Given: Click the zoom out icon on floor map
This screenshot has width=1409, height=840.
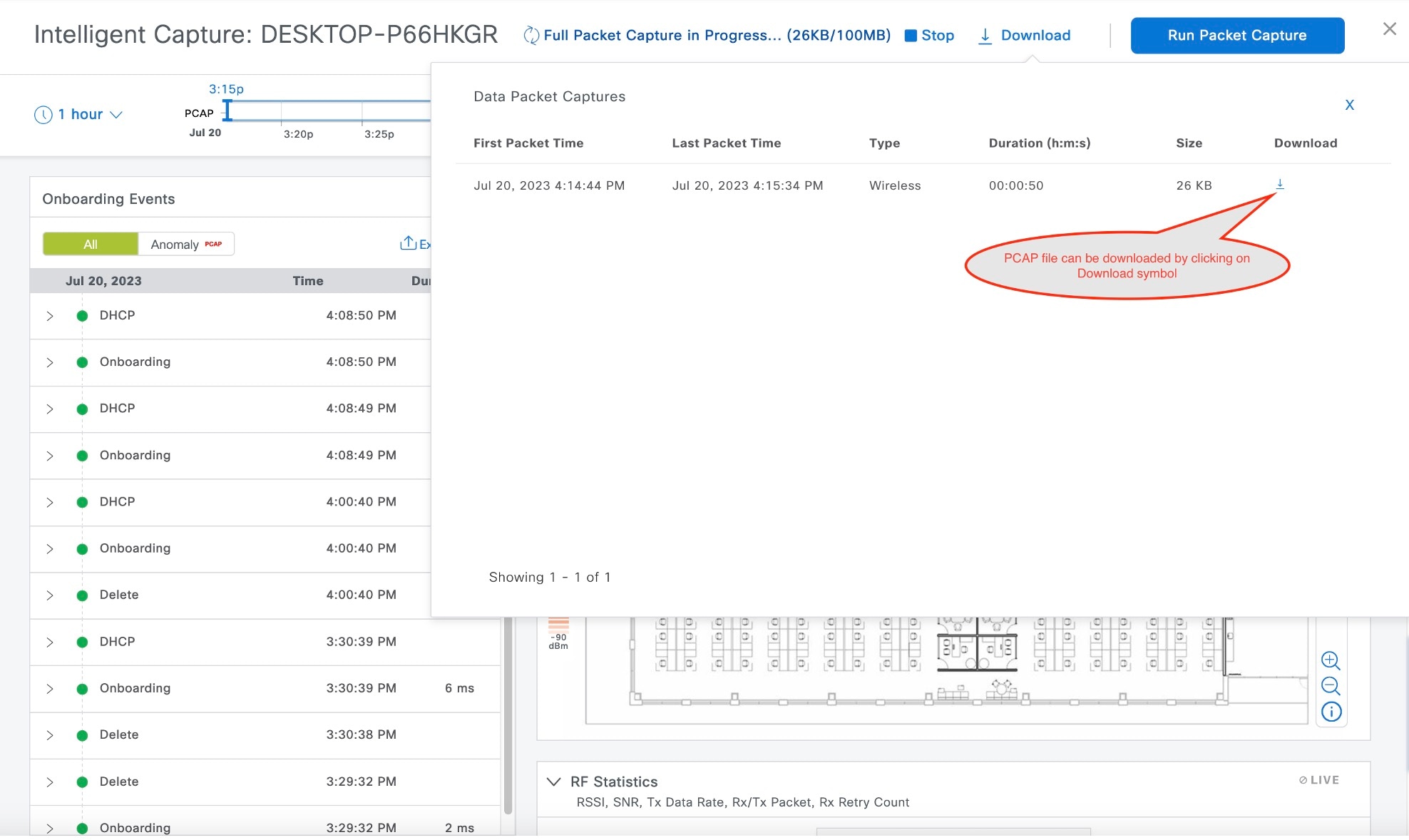Looking at the screenshot, I should (1331, 686).
